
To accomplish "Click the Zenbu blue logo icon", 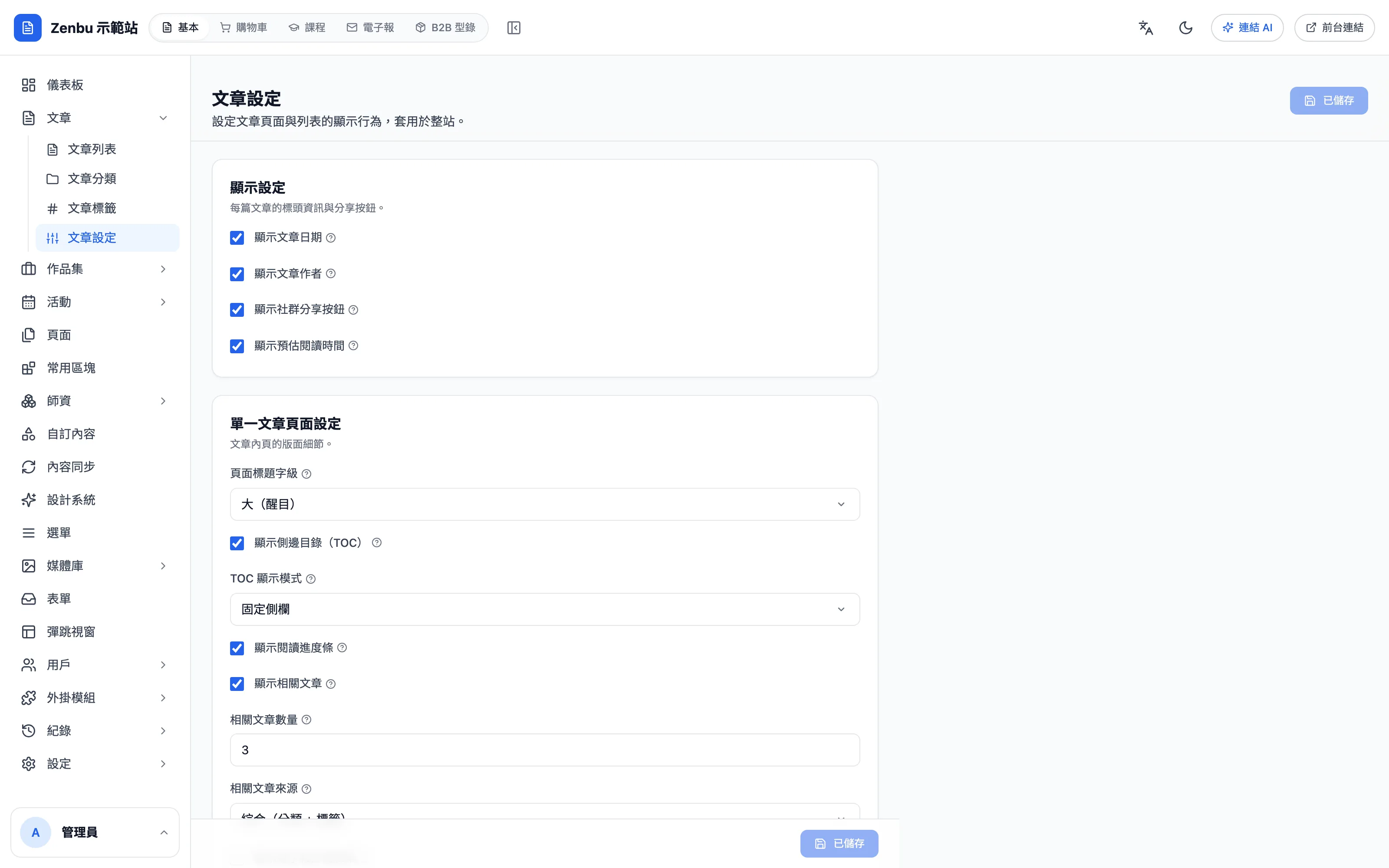I will tap(27, 27).
